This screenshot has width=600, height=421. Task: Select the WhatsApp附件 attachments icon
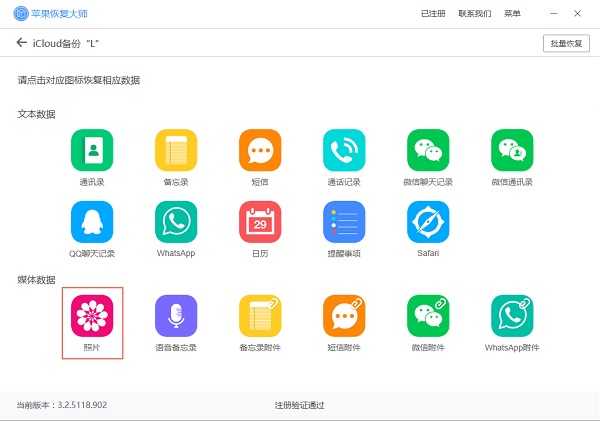click(x=512, y=316)
